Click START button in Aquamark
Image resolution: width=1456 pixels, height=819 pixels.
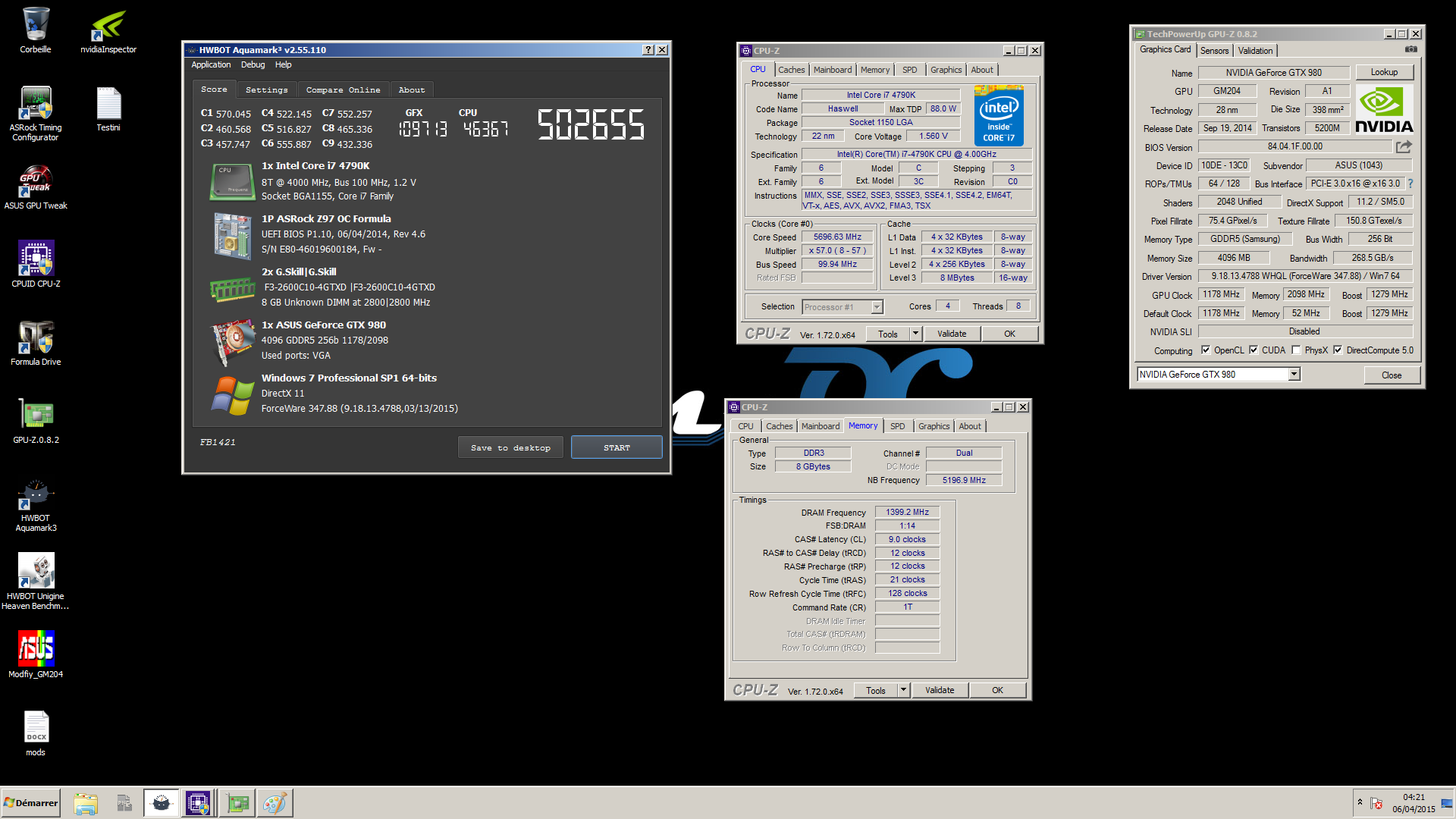(x=617, y=447)
